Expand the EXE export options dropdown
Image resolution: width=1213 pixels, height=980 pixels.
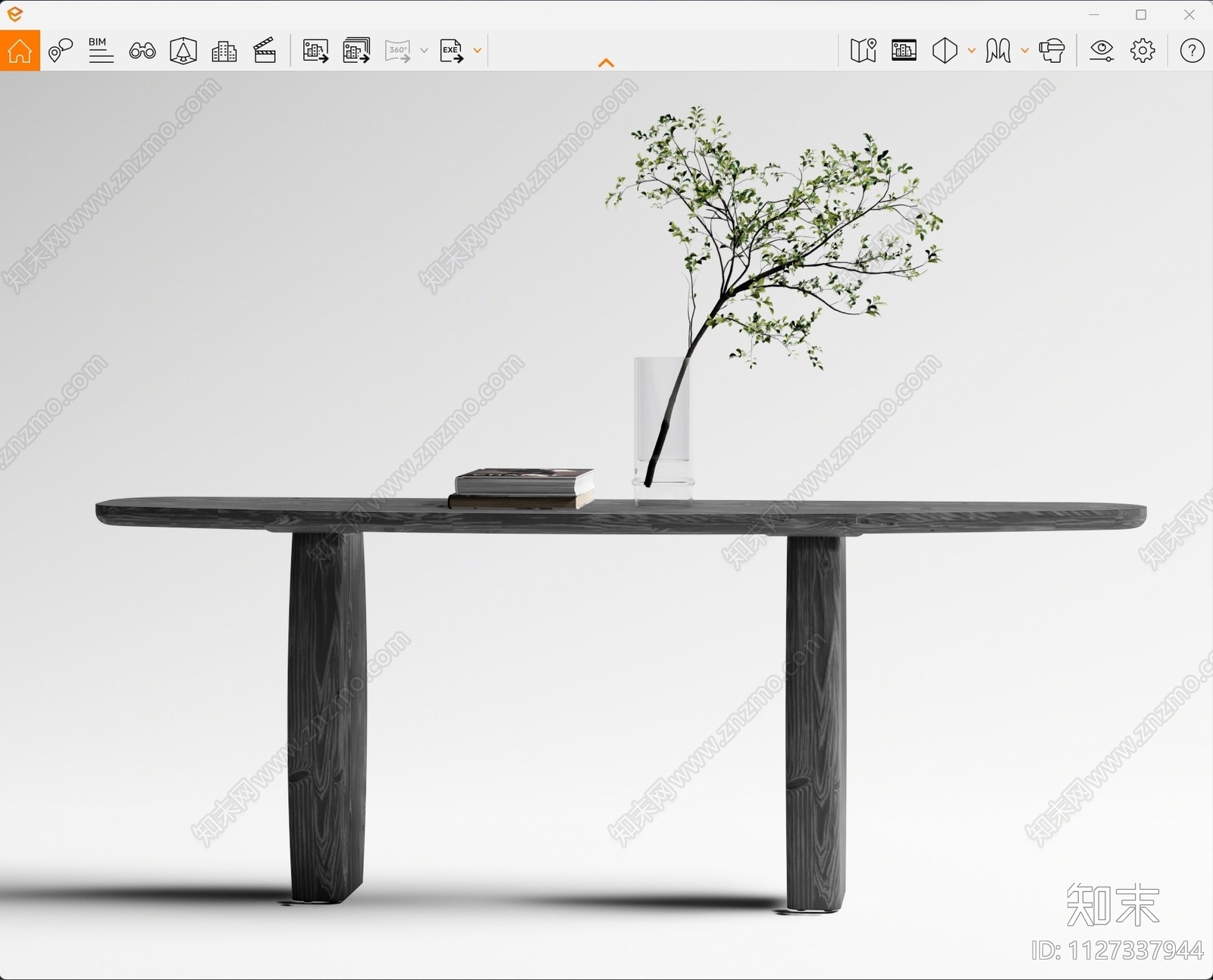pyautogui.click(x=478, y=51)
